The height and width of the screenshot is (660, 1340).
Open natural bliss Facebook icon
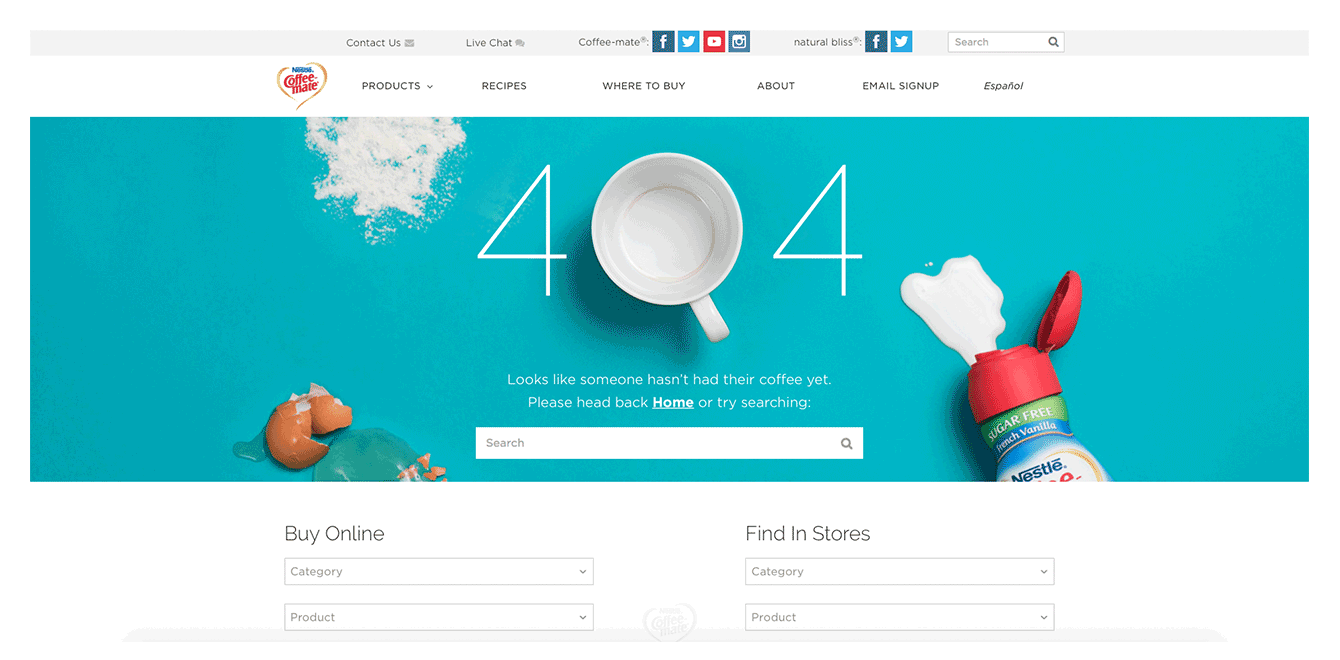click(x=876, y=42)
